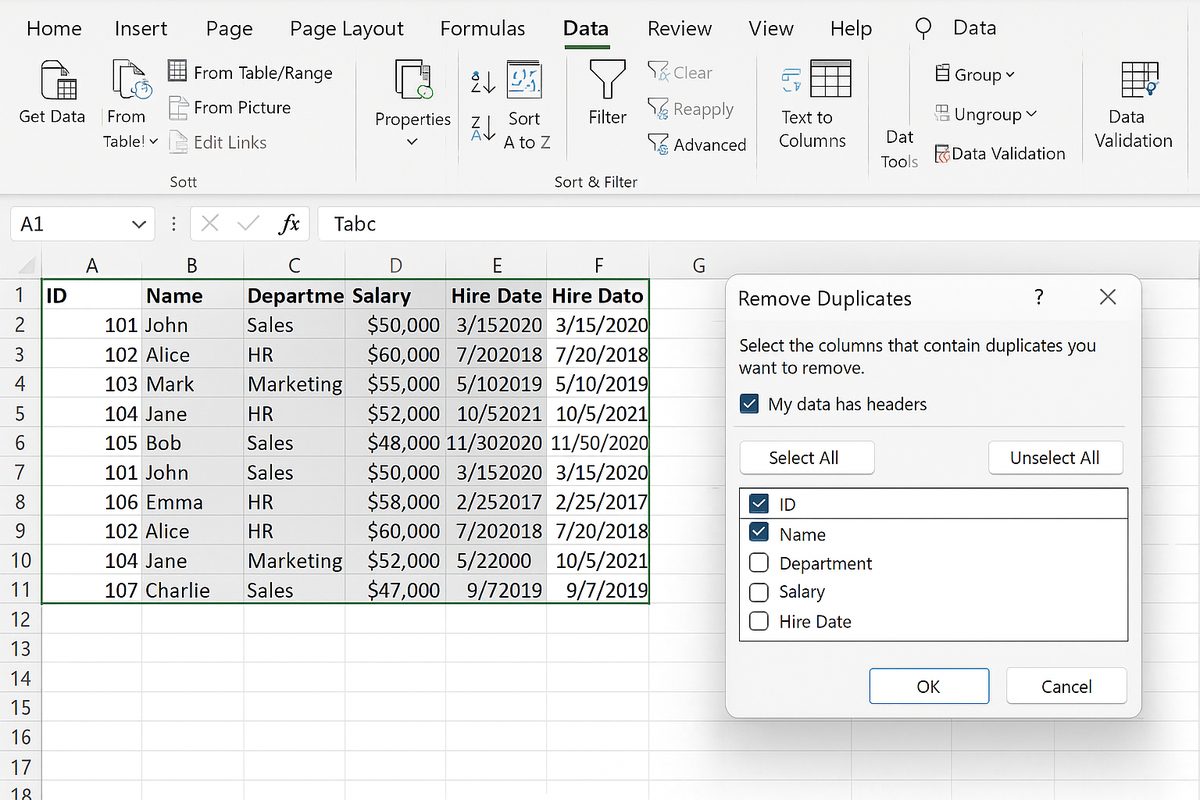Click the formula bar confirm checkmark
This screenshot has height=800, width=1200.
tap(248, 224)
